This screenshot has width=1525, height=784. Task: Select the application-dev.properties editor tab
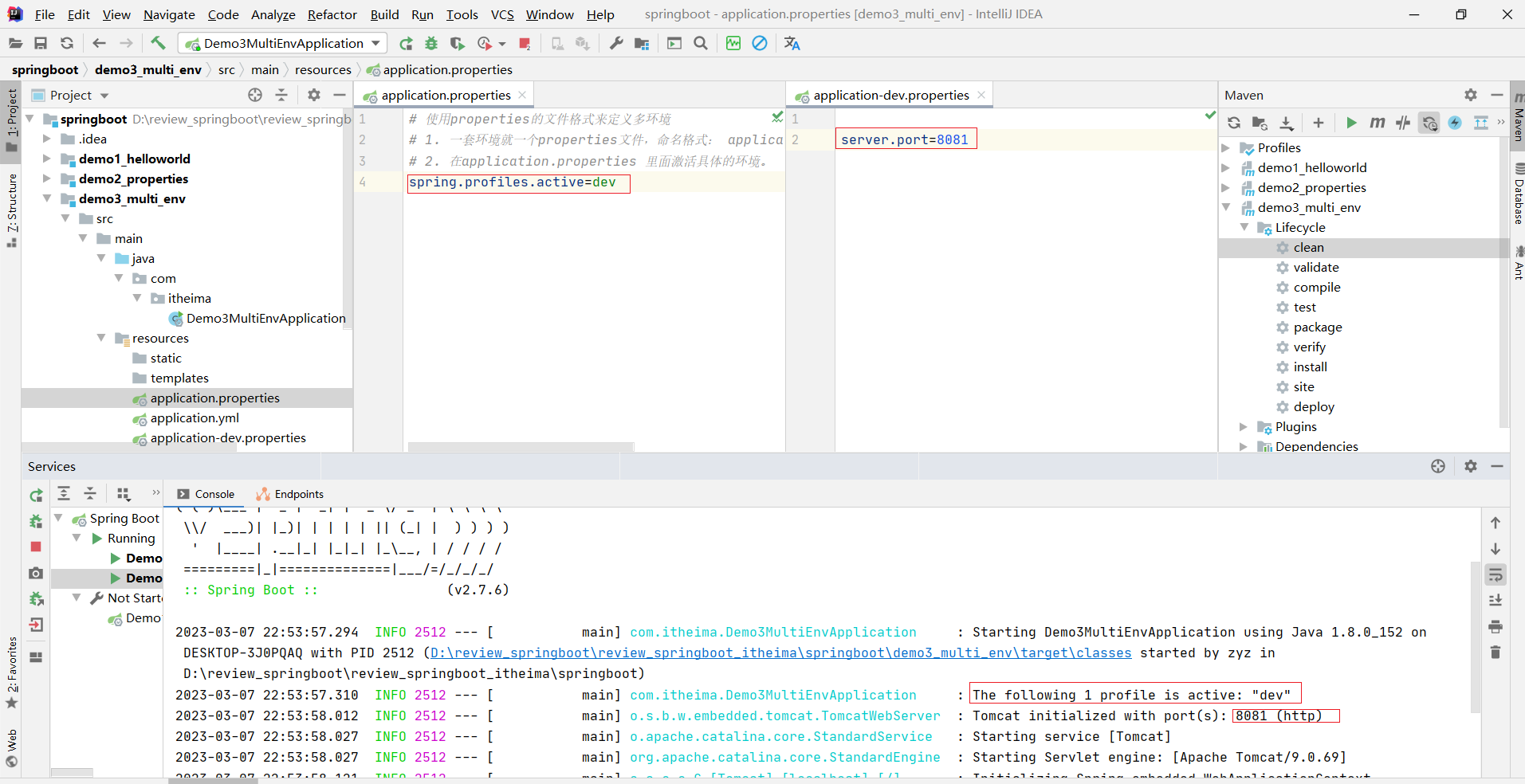(x=890, y=96)
